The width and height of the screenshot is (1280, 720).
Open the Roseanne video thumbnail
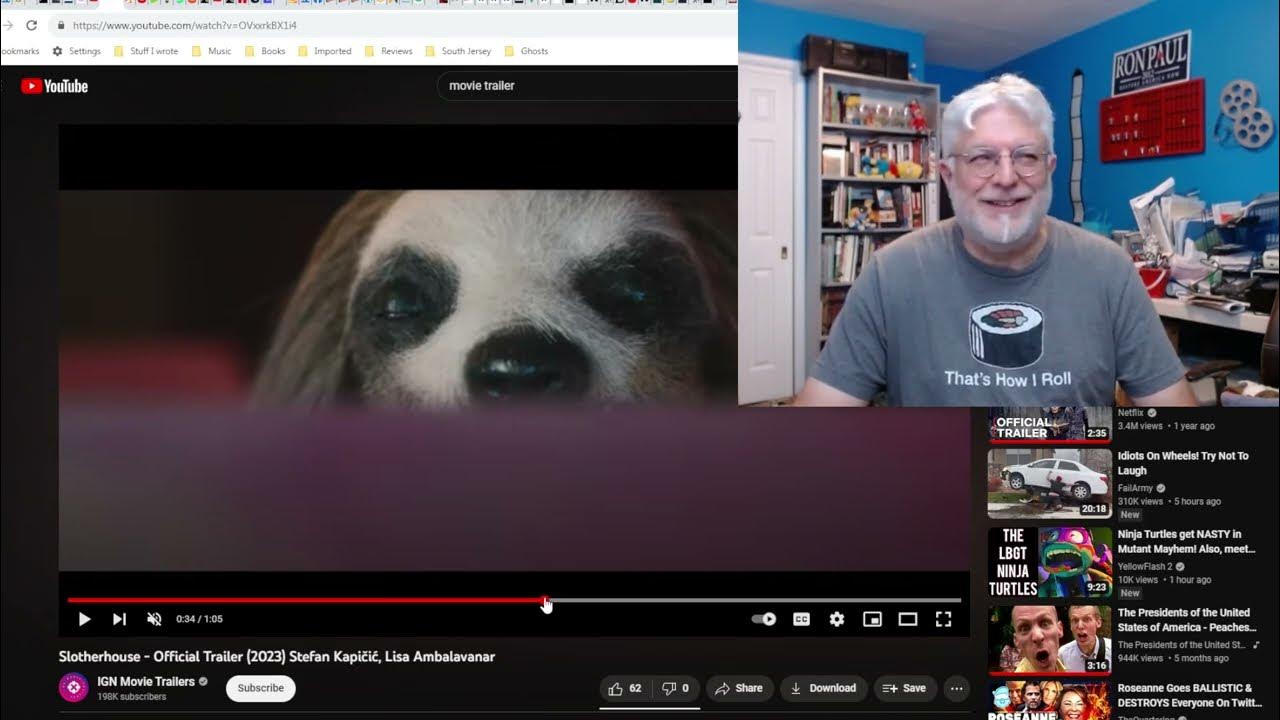pos(1049,701)
